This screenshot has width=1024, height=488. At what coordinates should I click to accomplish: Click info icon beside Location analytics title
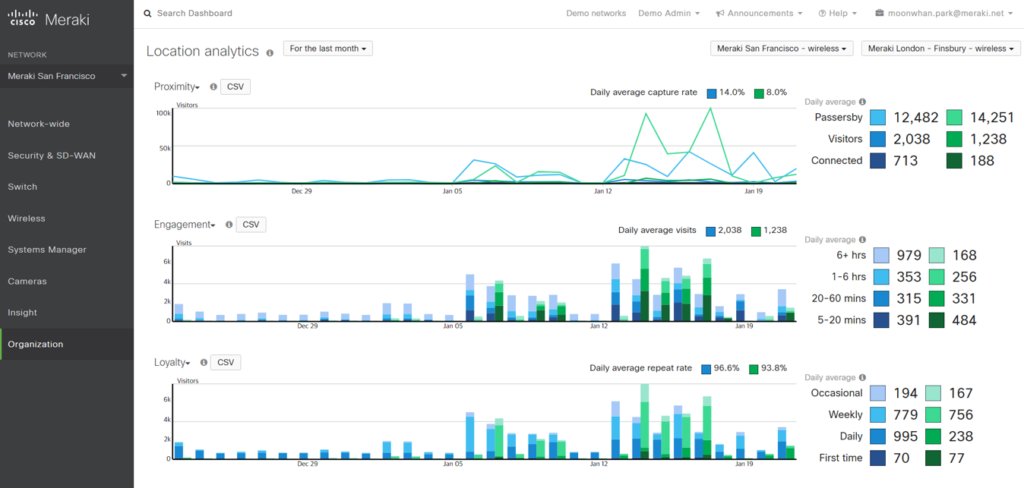(269, 51)
